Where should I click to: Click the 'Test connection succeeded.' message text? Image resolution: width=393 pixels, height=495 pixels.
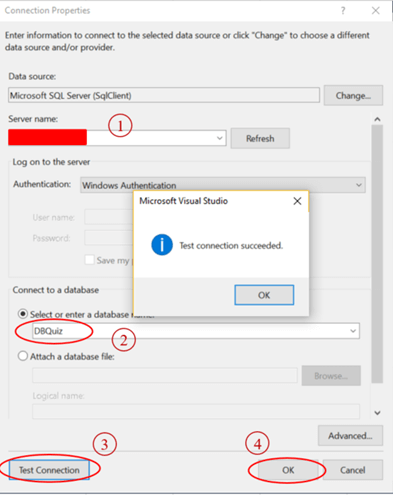point(231,246)
